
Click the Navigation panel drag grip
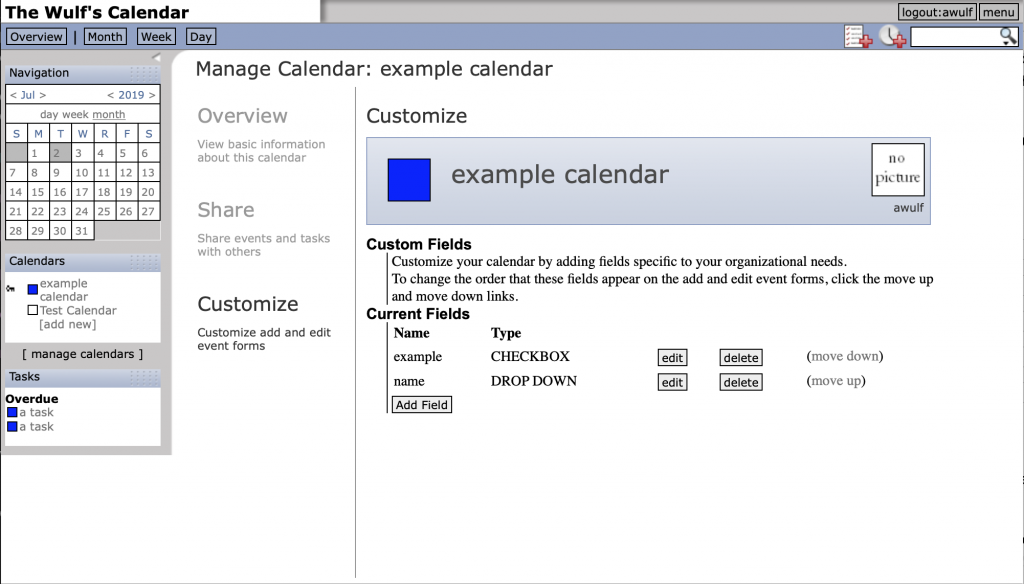point(144,73)
